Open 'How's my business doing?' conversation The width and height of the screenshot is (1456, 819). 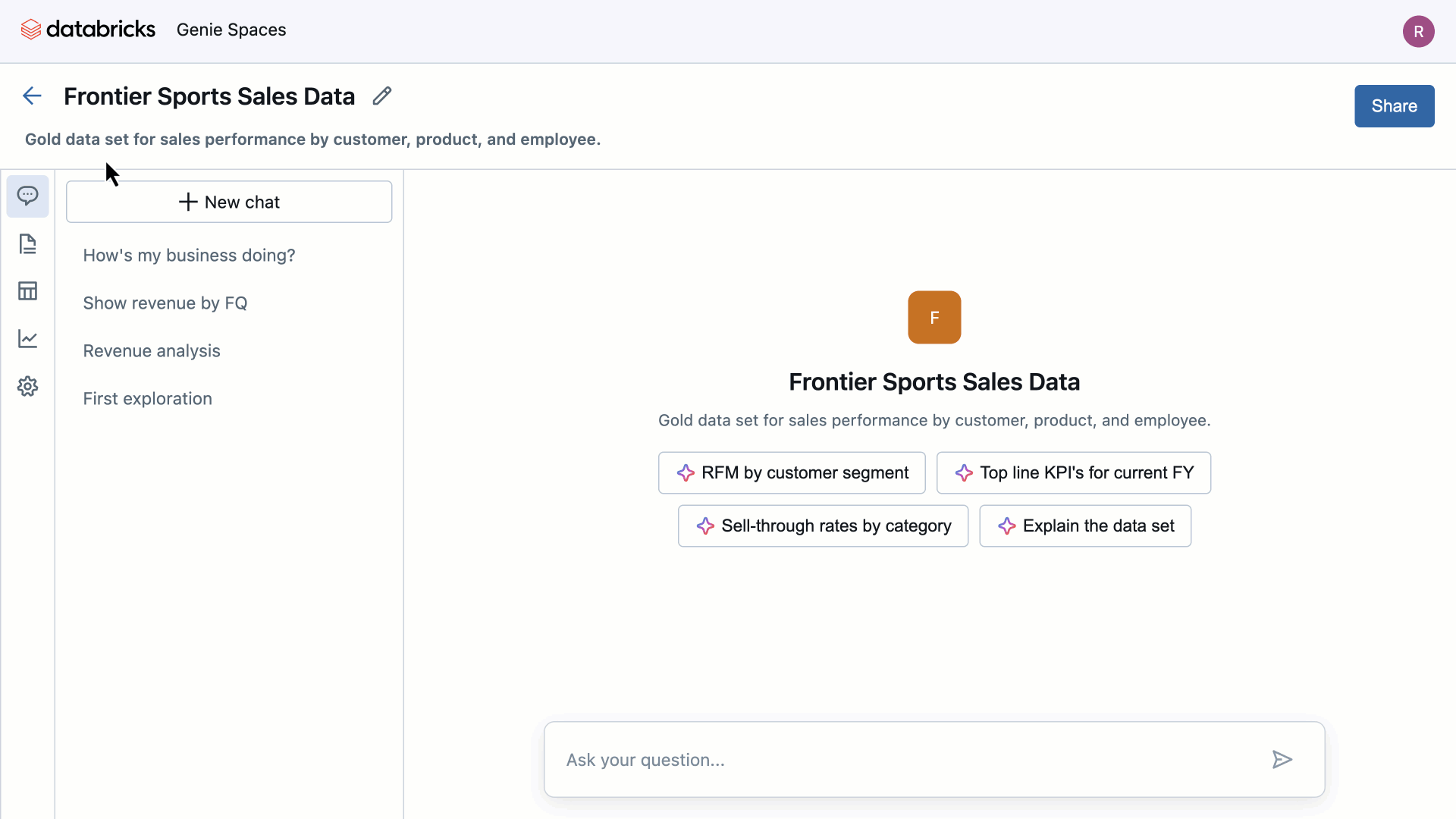click(189, 255)
